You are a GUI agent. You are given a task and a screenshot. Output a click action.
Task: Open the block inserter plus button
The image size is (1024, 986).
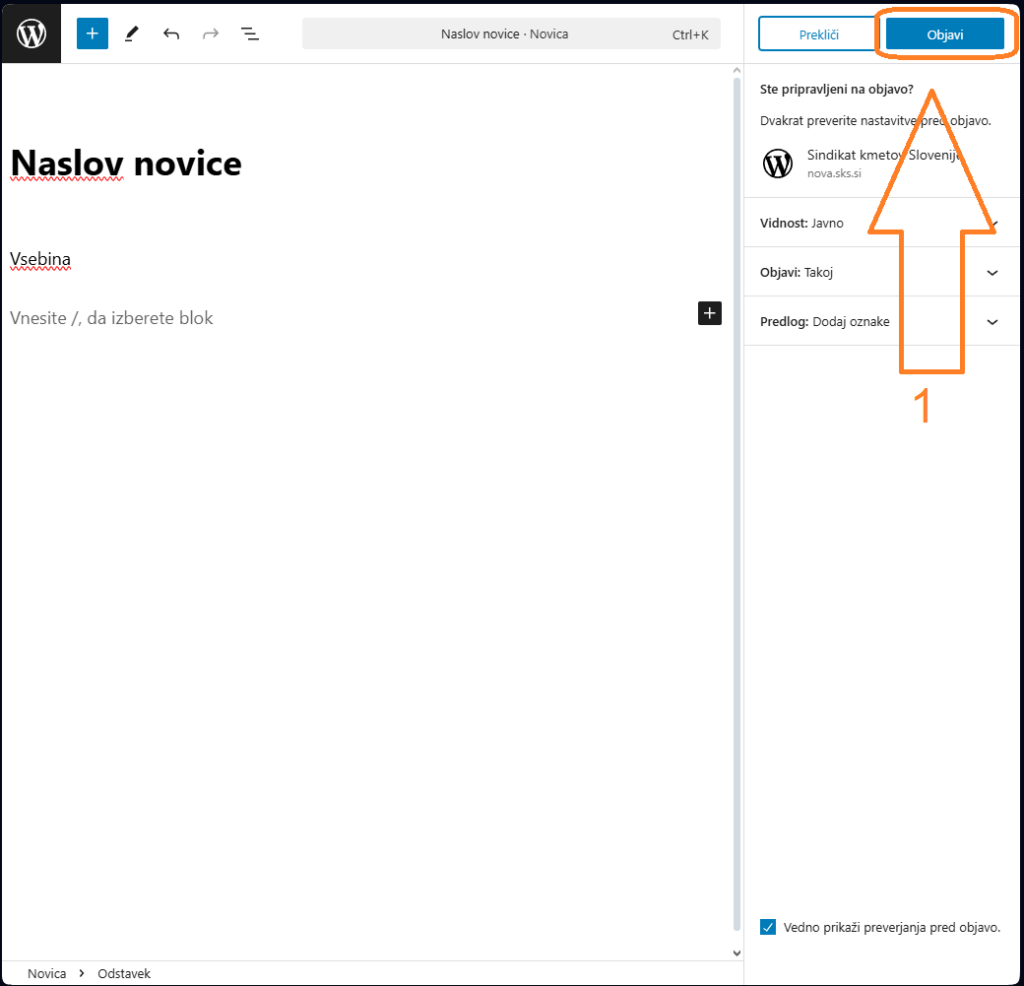(x=92, y=34)
